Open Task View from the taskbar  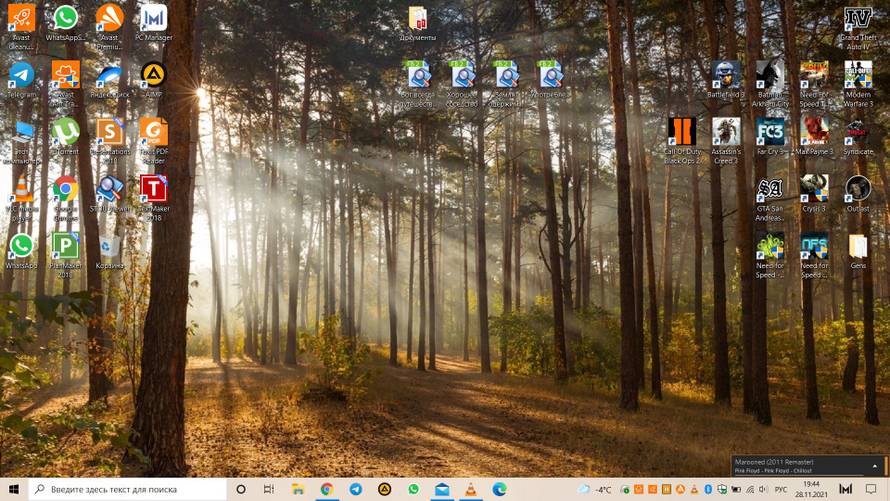(x=269, y=489)
